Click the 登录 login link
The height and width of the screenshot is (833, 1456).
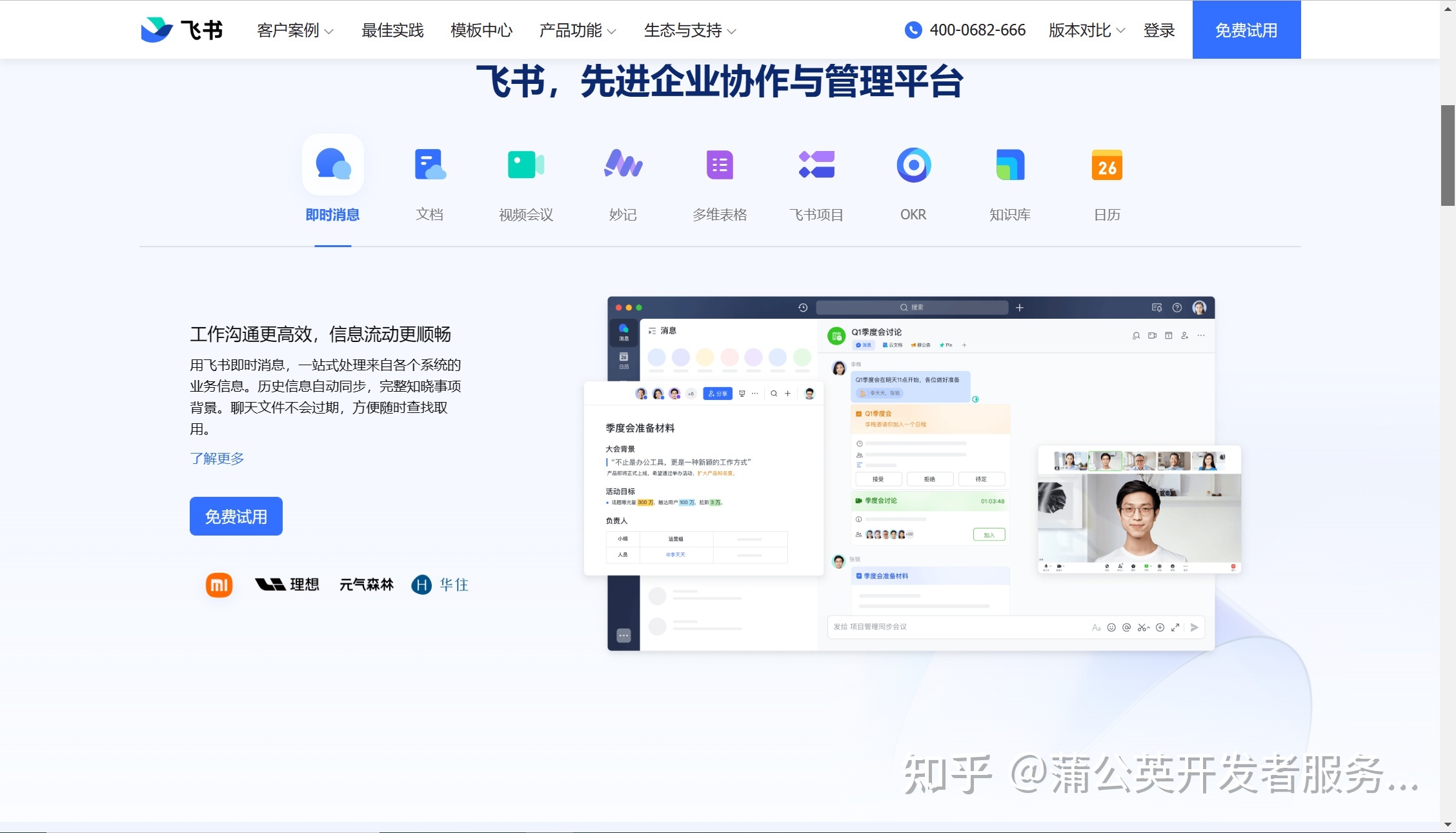(1159, 30)
